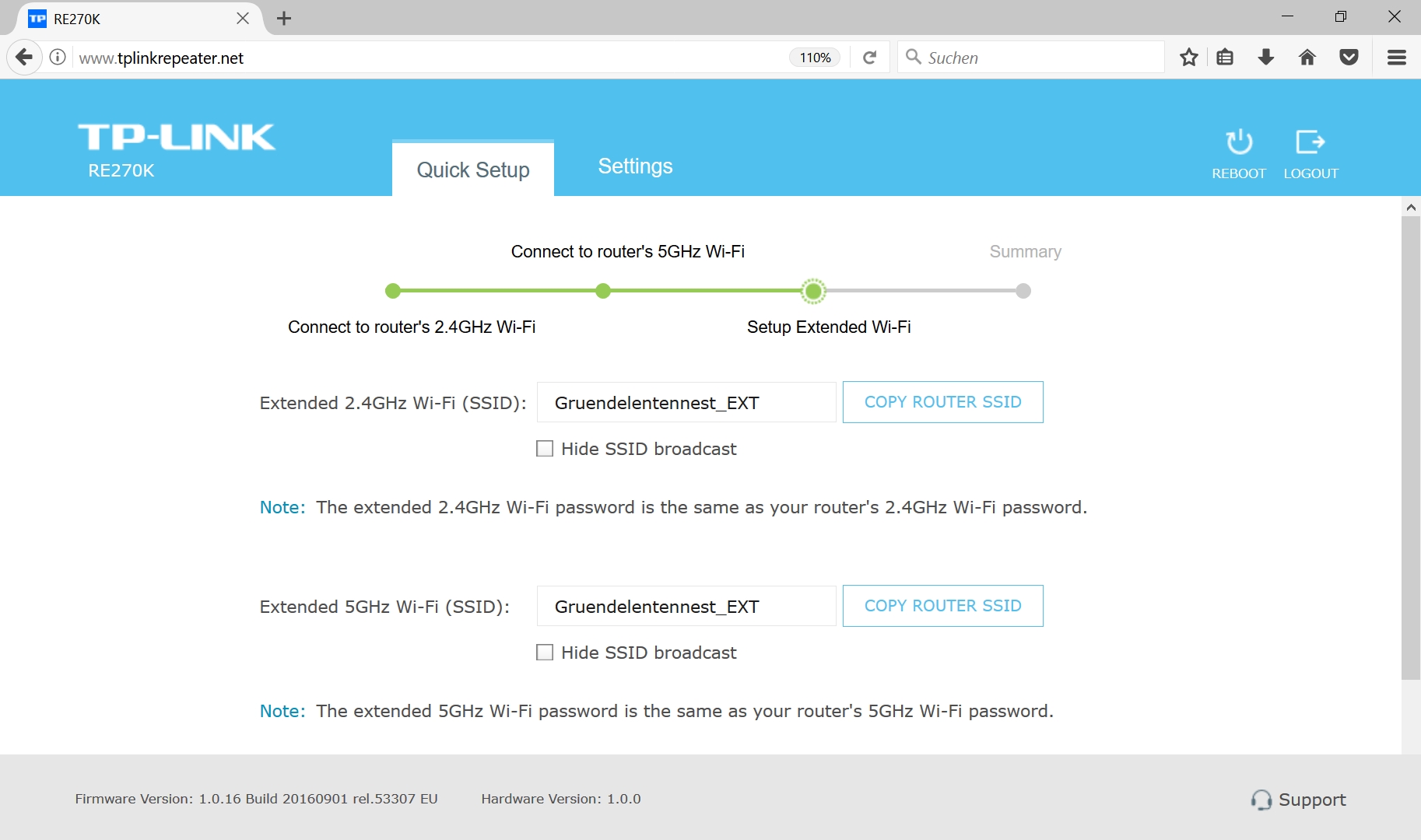Click the 'Extended 5GHz Wi-Fi (SSID):' label
This screenshot has width=1421, height=840.
[x=384, y=607]
